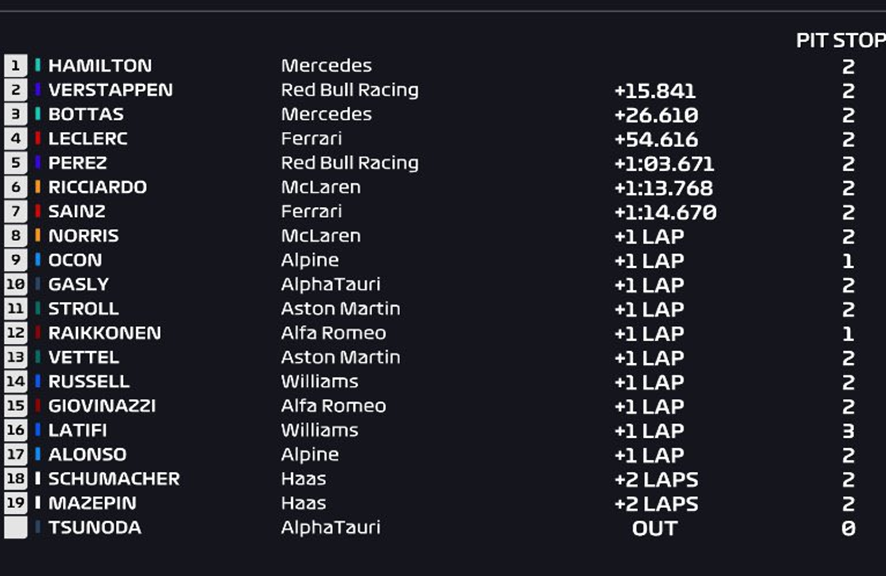Select position badge 10 for Gasly
The height and width of the screenshot is (576, 886).
coord(15,284)
